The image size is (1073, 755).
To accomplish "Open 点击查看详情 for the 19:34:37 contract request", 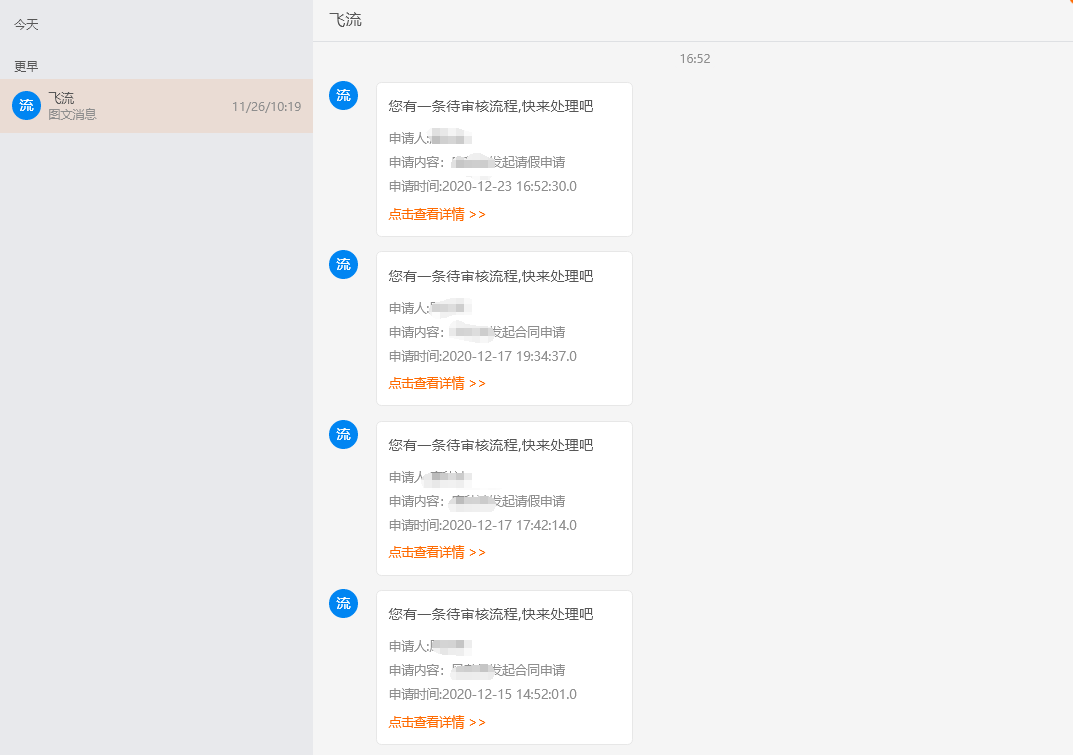I will (437, 383).
